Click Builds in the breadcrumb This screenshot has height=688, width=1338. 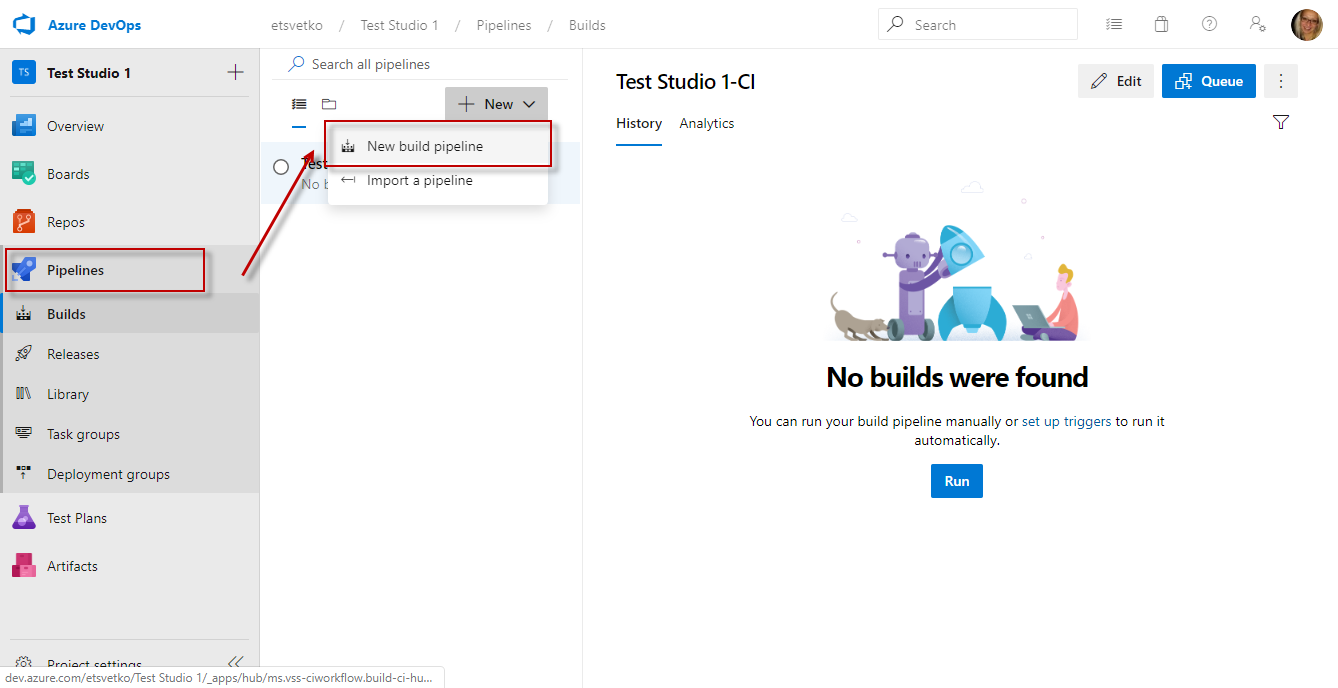(x=587, y=25)
